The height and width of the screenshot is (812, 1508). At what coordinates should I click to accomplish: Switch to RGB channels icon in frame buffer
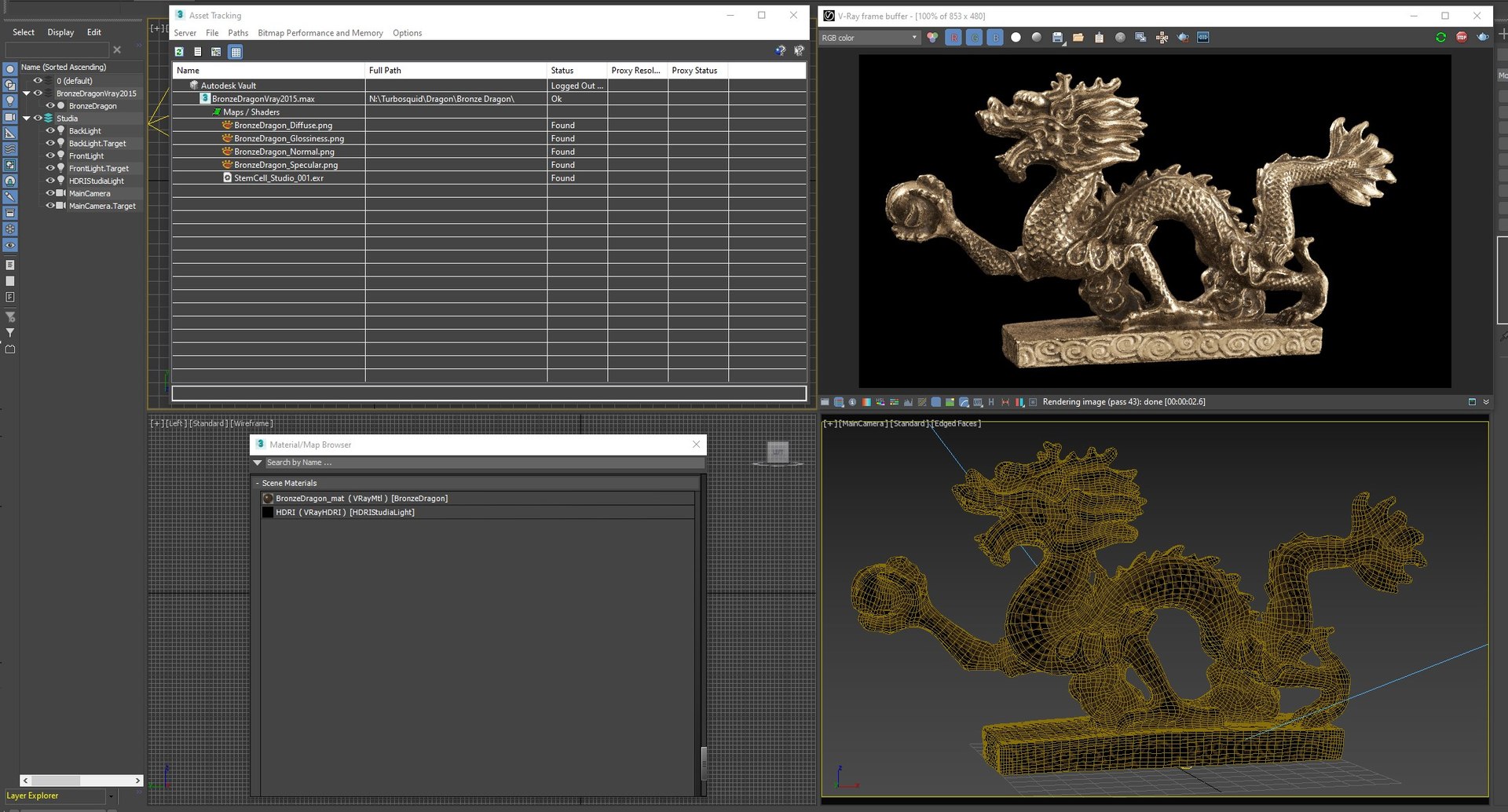coord(932,38)
